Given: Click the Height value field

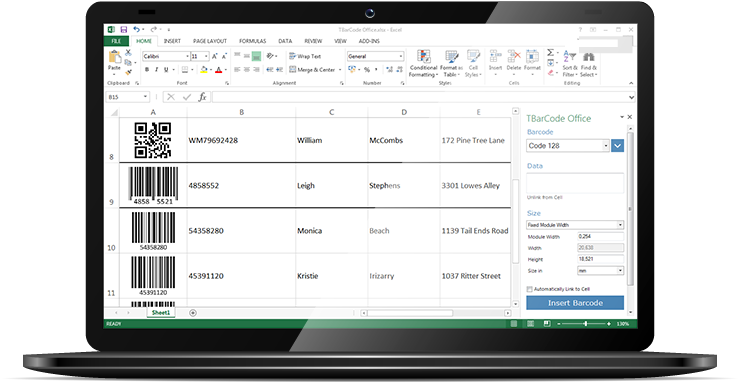Looking at the screenshot, I should [600, 259].
